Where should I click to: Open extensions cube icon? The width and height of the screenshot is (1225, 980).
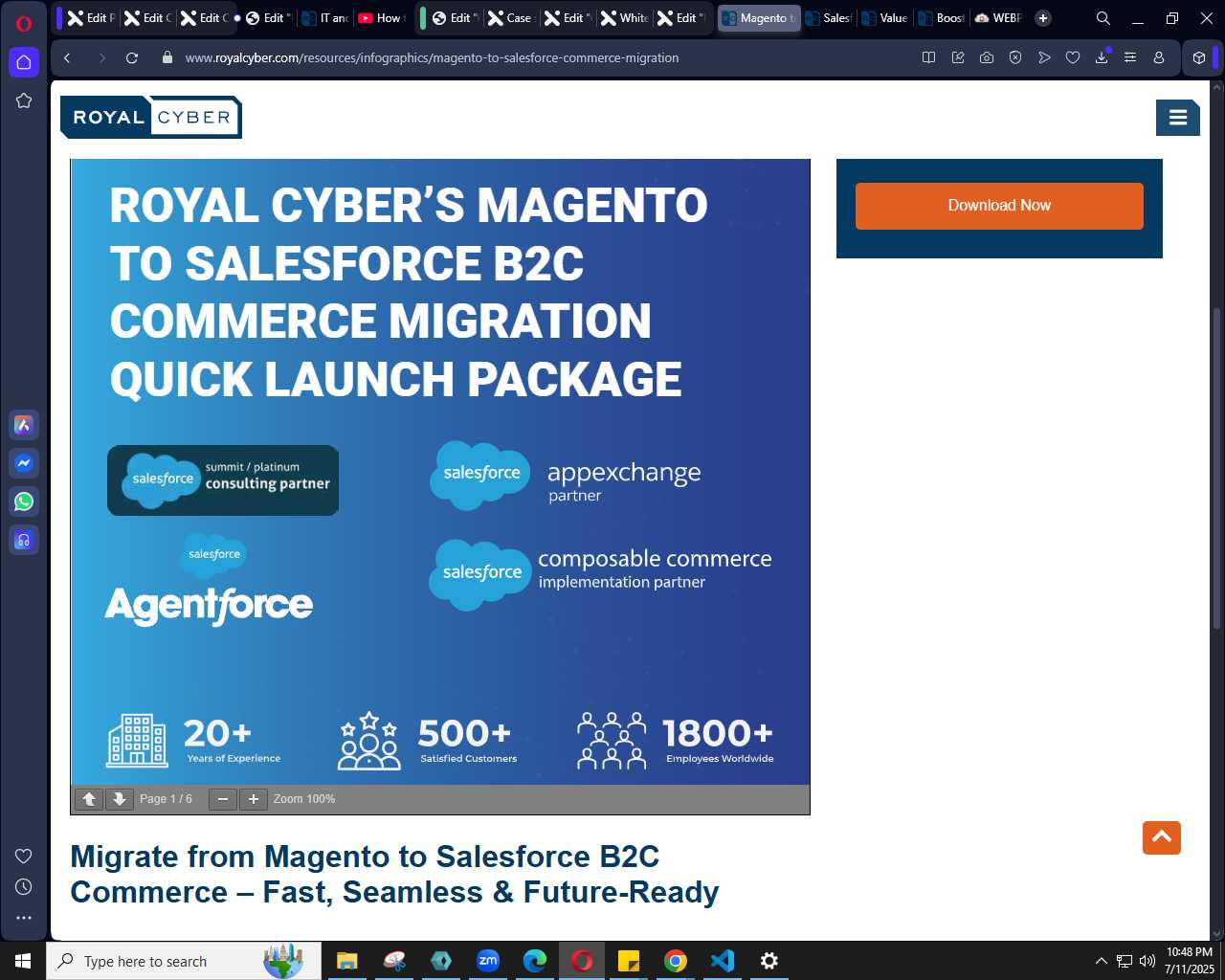1199,57
